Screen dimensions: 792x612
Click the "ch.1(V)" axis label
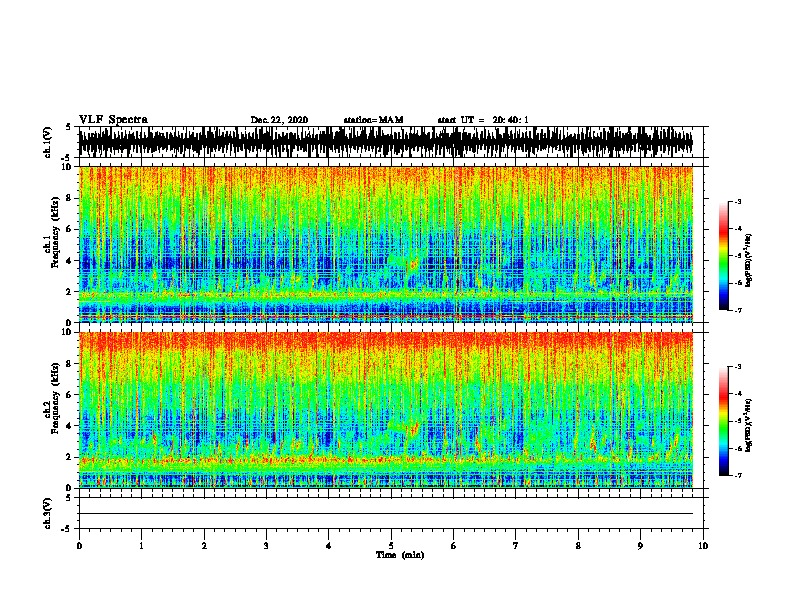[48, 142]
